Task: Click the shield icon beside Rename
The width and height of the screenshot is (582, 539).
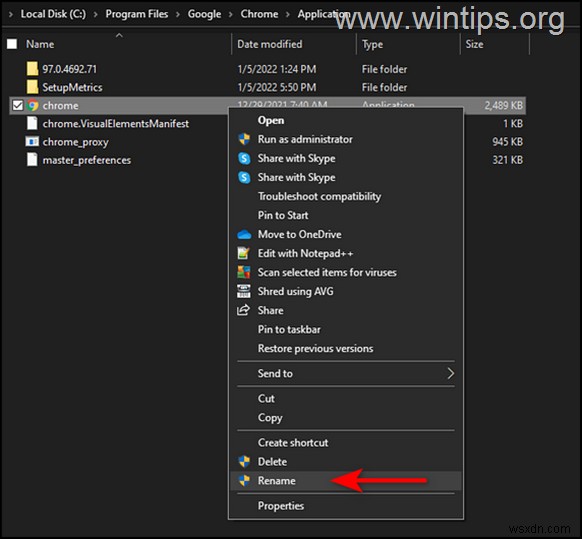Action: pyautogui.click(x=244, y=480)
